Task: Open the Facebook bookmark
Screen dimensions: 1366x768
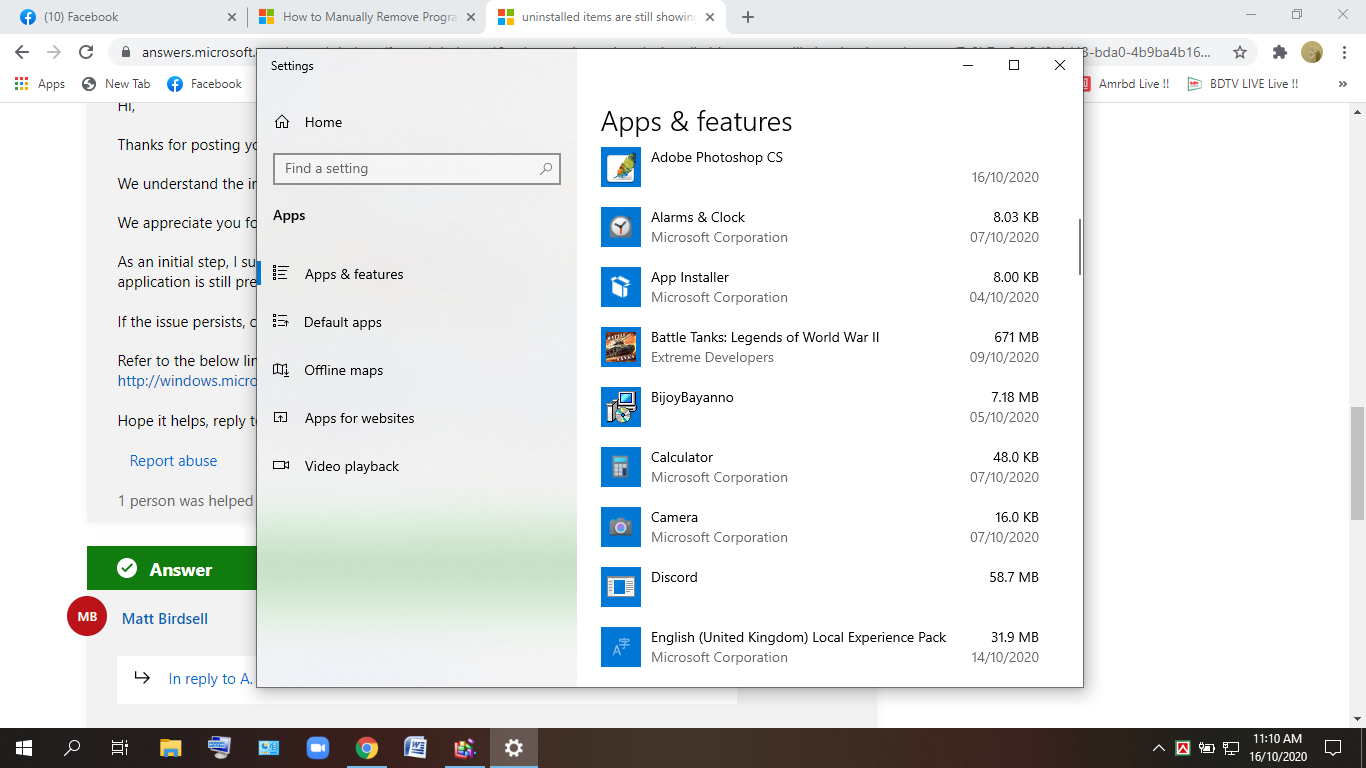Action: point(204,84)
